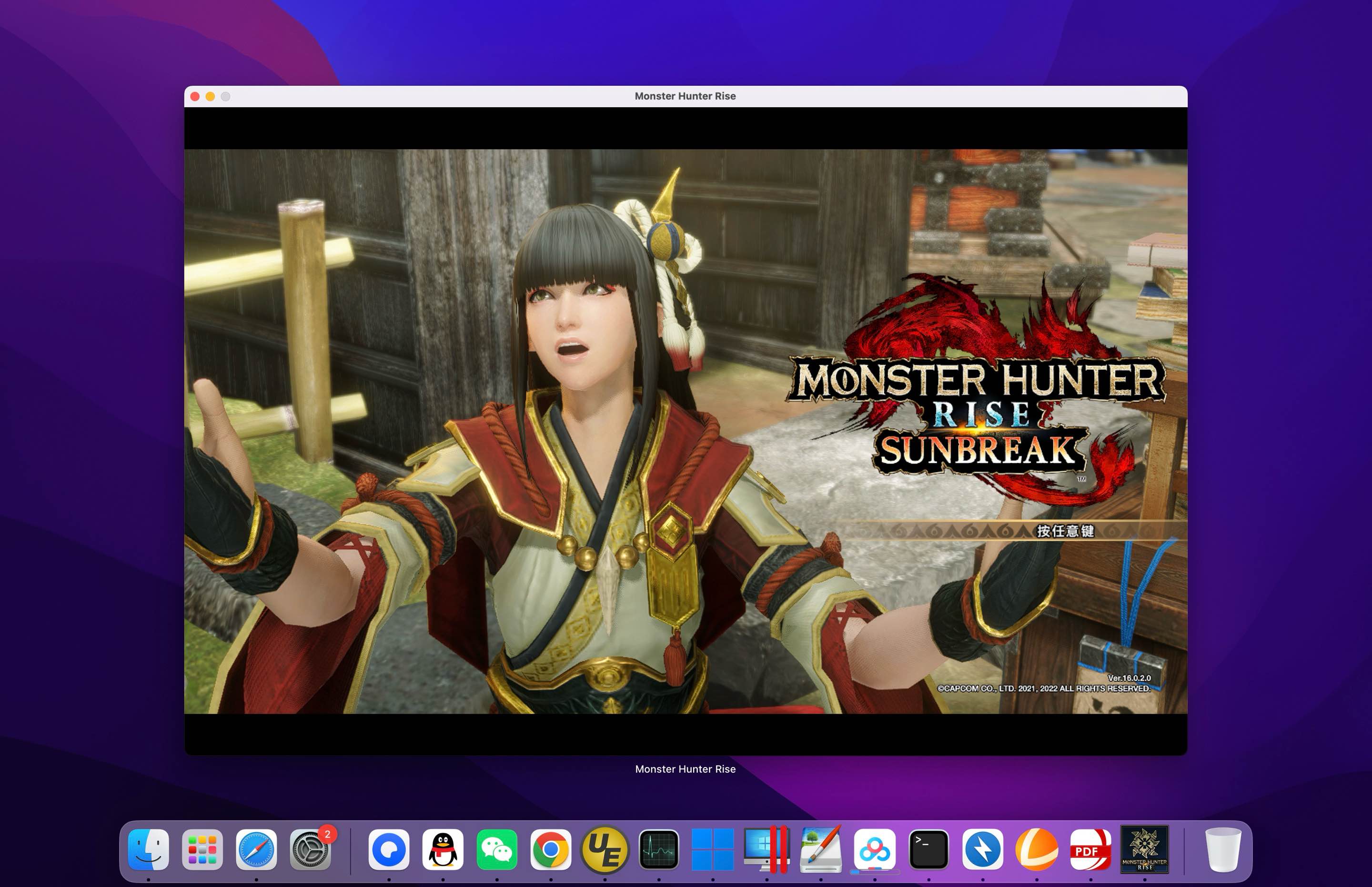Viewport: 1372px width, 887px height.
Task: Open WeChat from the Dock
Action: pyautogui.click(x=496, y=849)
